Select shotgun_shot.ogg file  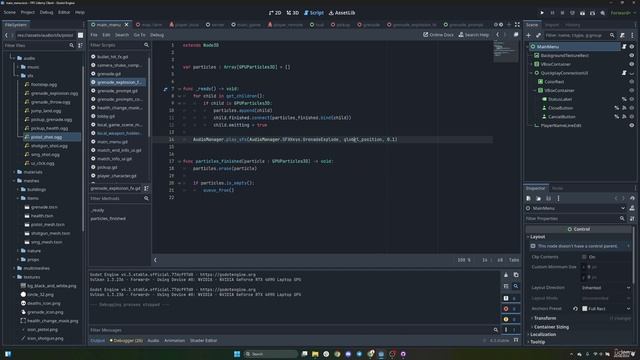coord(49,146)
